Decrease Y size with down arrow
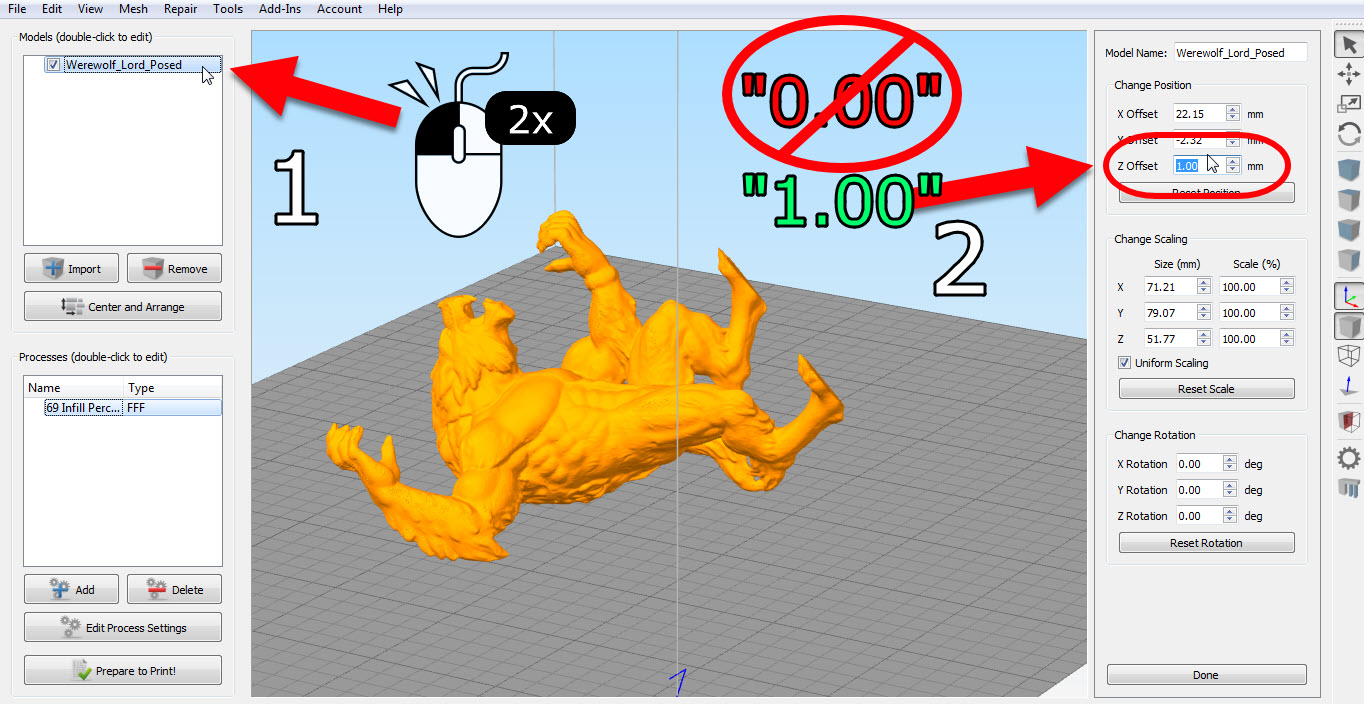 pos(1205,317)
